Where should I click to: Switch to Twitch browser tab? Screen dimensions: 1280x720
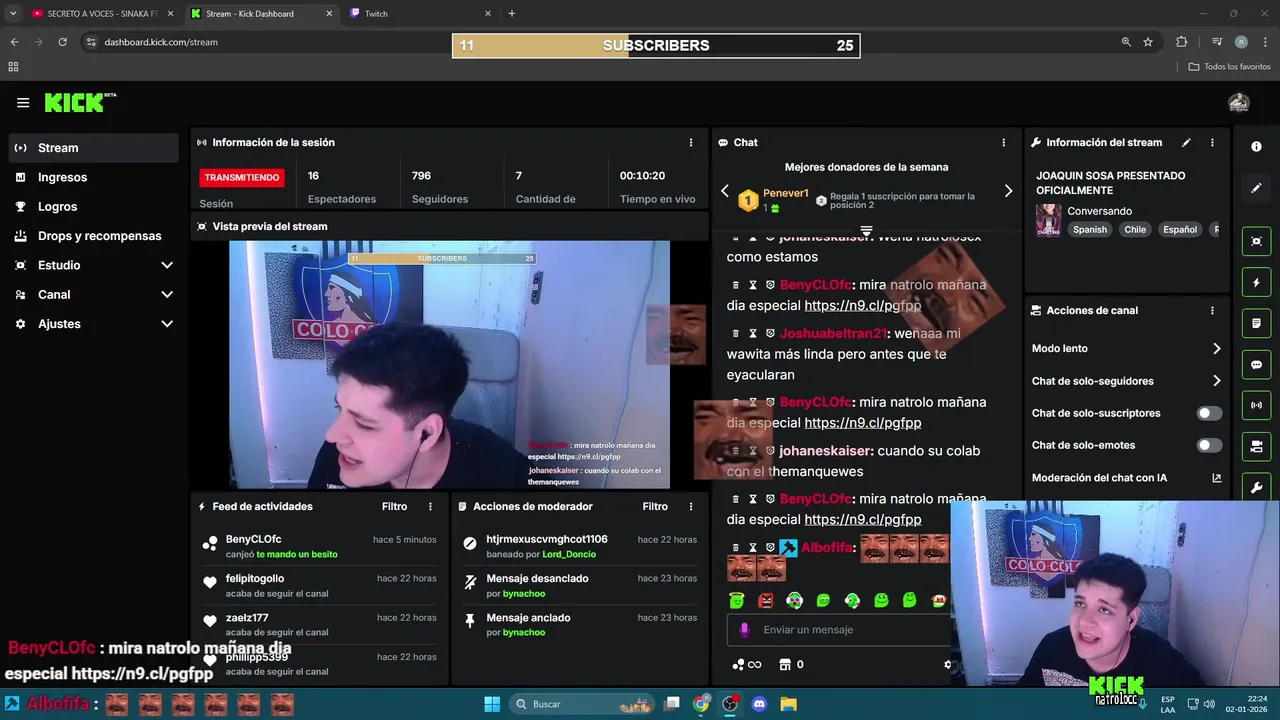421,14
